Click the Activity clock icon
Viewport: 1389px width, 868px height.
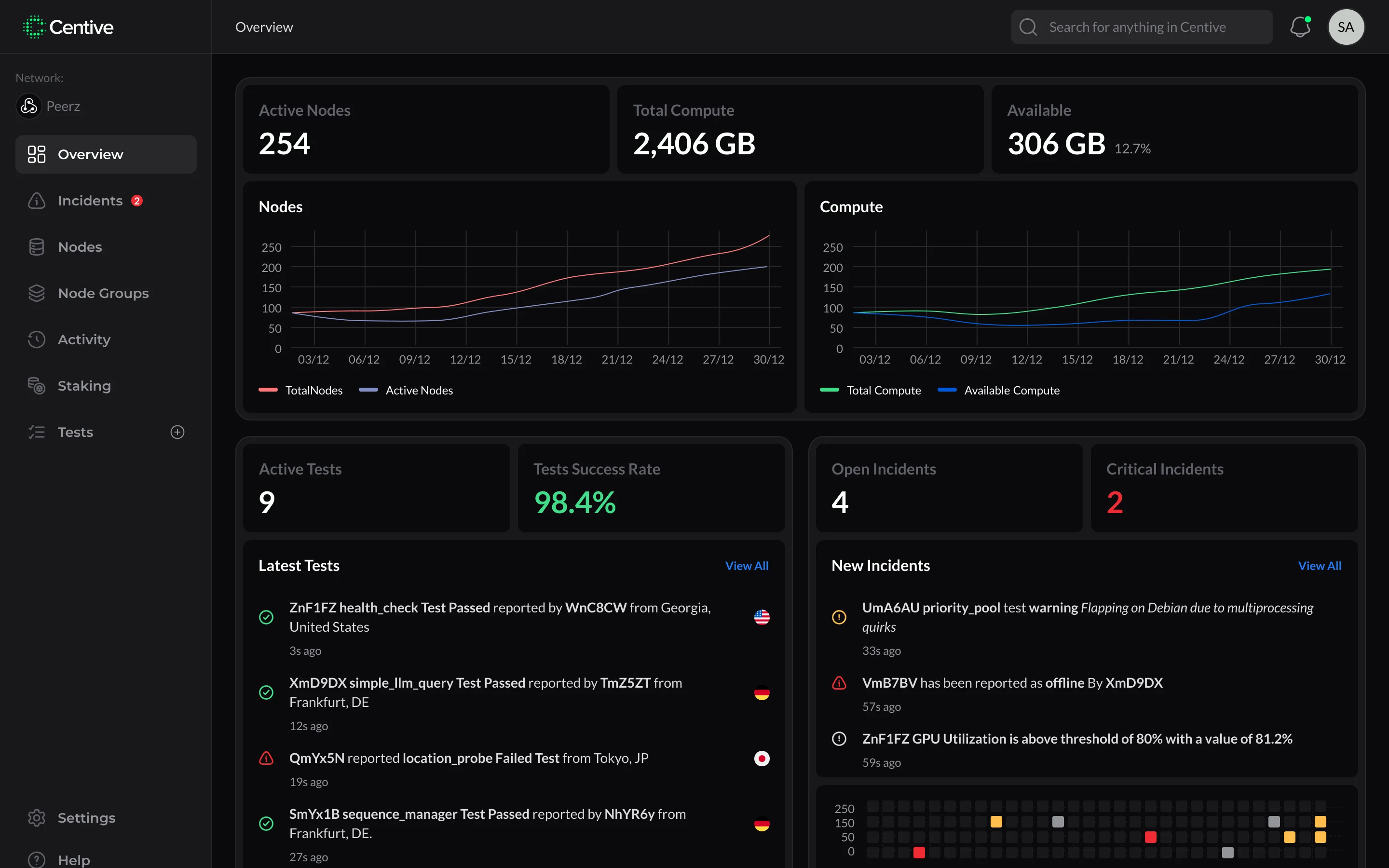(37, 339)
